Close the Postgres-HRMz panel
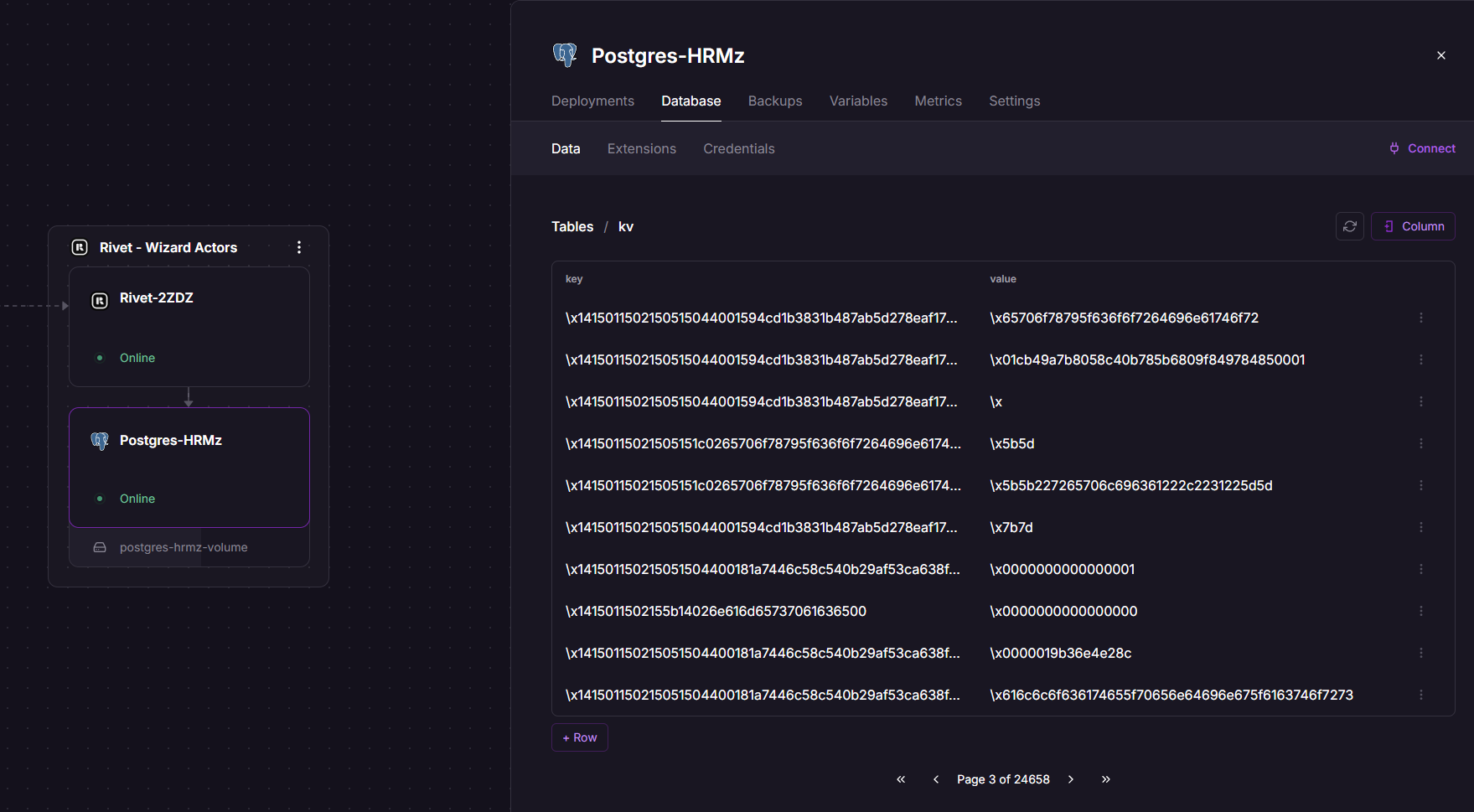The height and width of the screenshot is (812, 1474). (1441, 55)
